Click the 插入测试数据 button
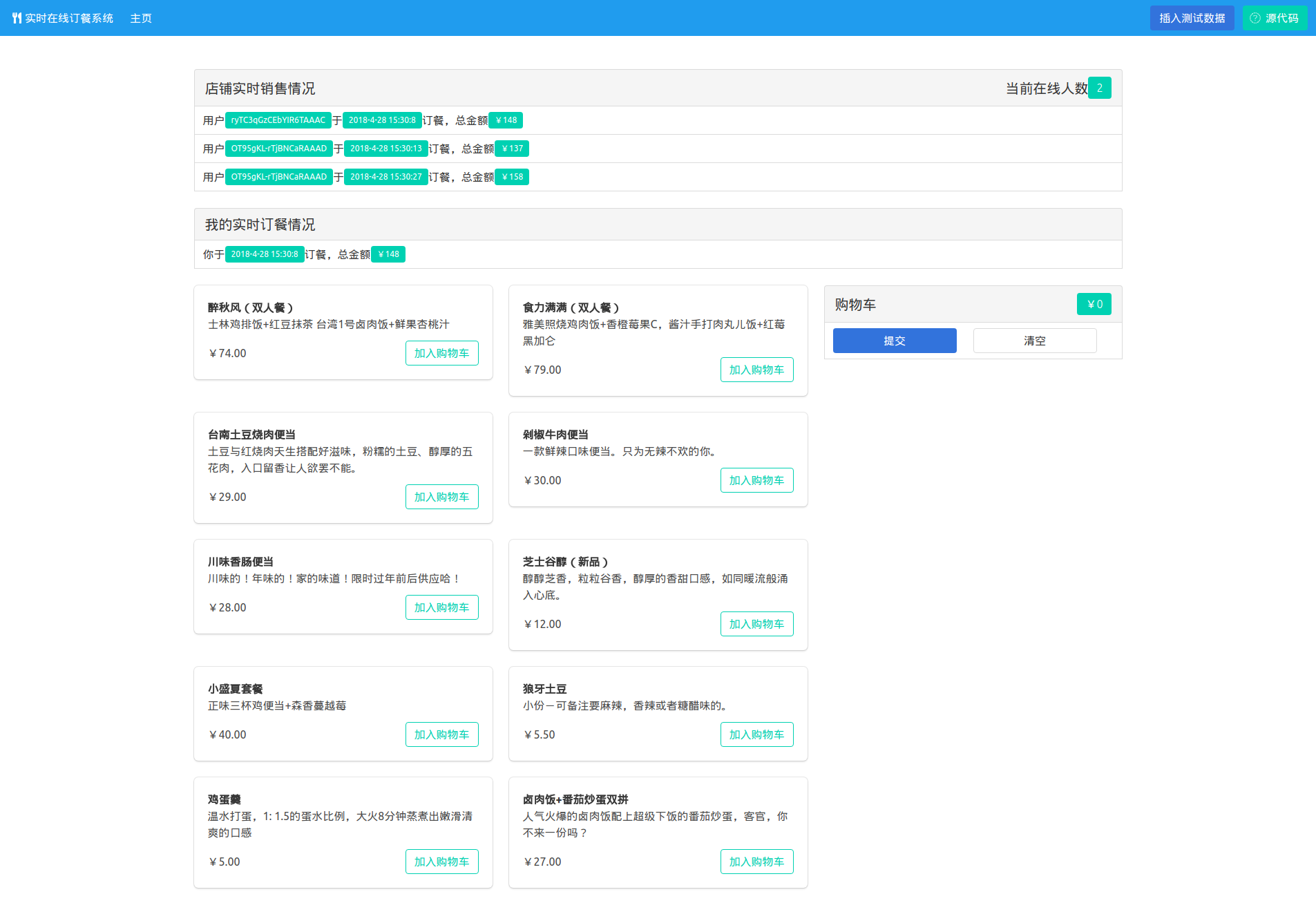The height and width of the screenshot is (921, 1316). [1192, 18]
